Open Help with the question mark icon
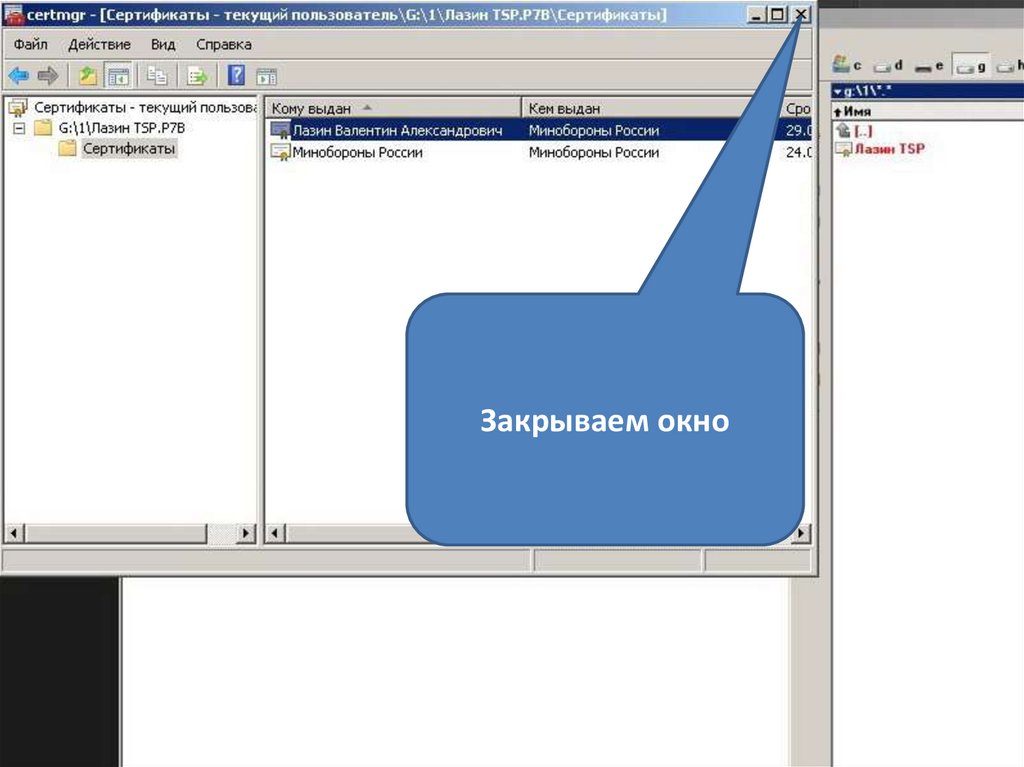1024x767 pixels. [x=236, y=76]
